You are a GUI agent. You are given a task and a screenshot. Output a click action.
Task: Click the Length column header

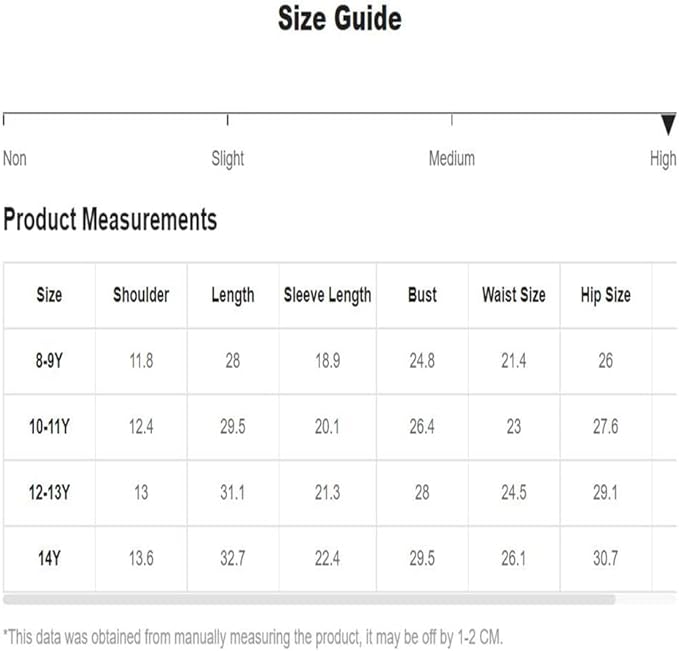click(233, 296)
